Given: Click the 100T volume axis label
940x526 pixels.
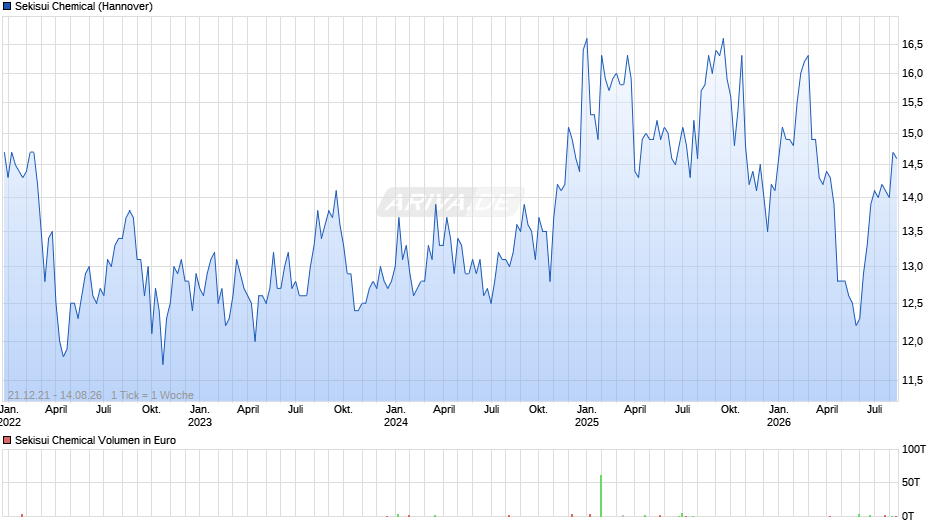Looking at the screenshot, I should (x=914, y=449).
